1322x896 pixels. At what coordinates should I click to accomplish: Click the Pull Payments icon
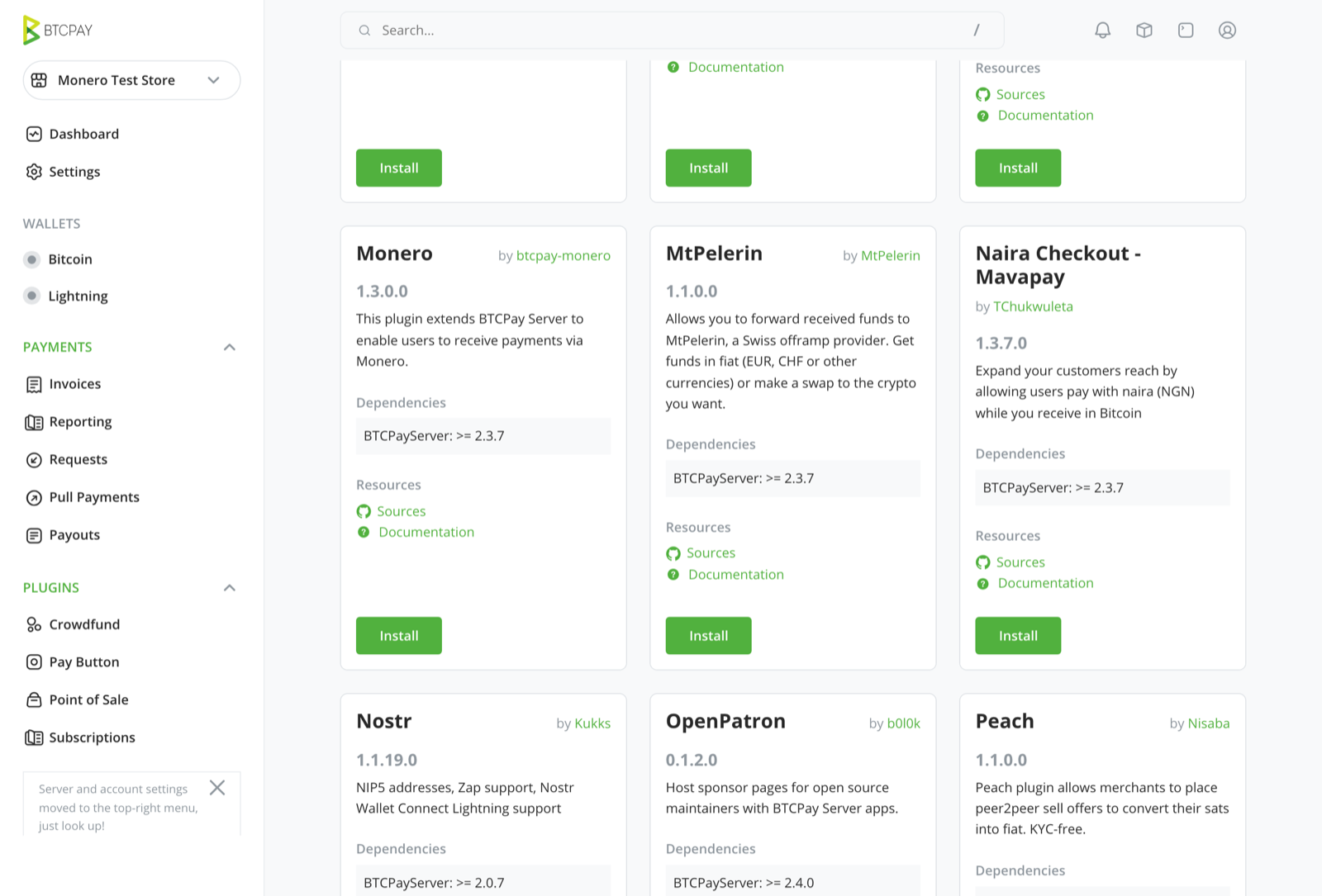tap(34, 497)
